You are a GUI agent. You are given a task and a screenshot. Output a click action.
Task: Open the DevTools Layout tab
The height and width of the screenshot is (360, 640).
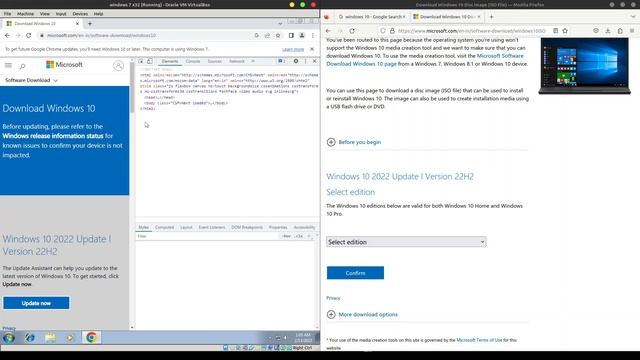(x=186, y=227)
